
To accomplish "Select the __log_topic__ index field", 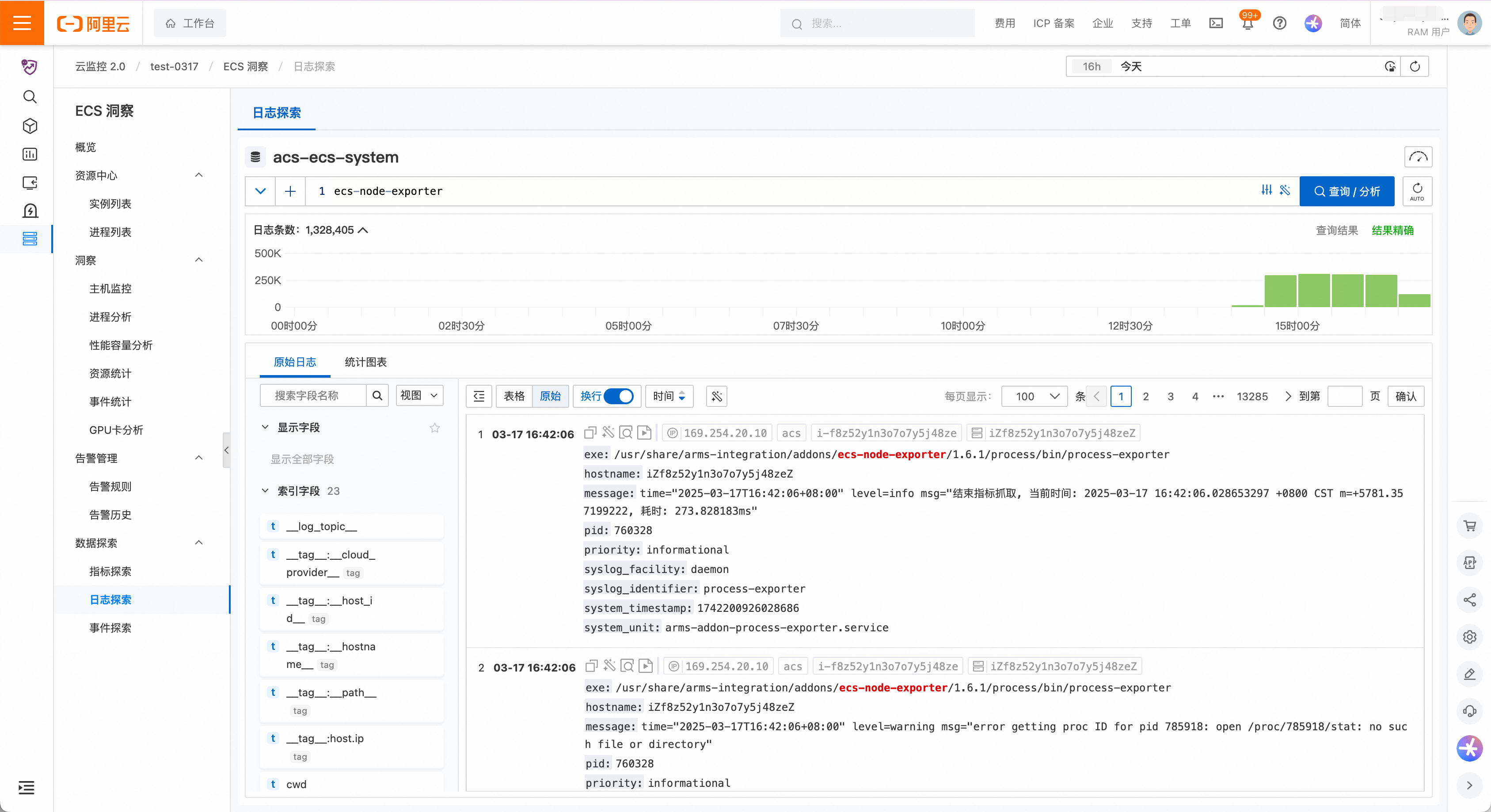I will (351, 527).
